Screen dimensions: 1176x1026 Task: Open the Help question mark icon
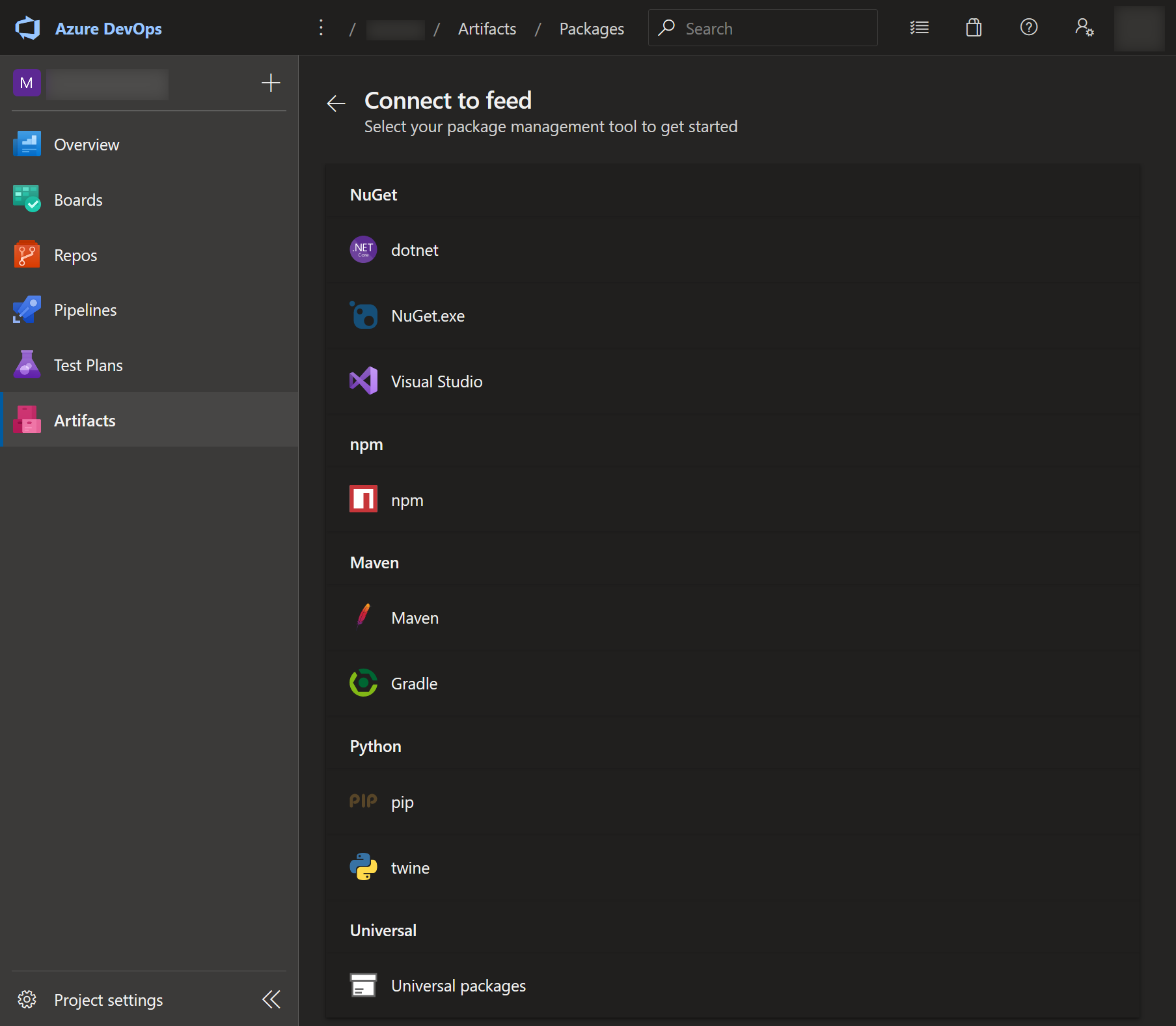click(x=1029, y=27)
